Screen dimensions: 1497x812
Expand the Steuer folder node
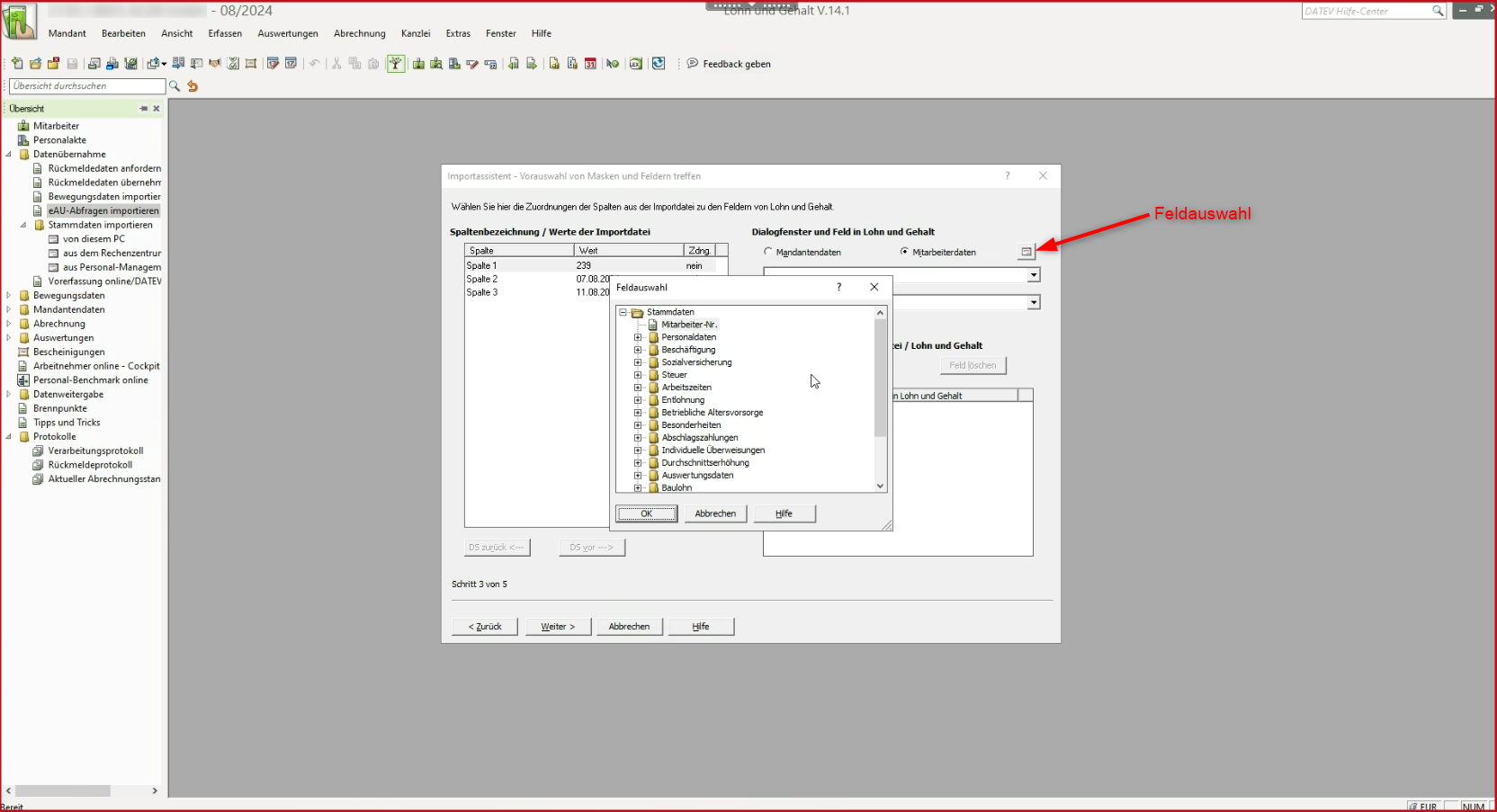click(x=638, y=375)
